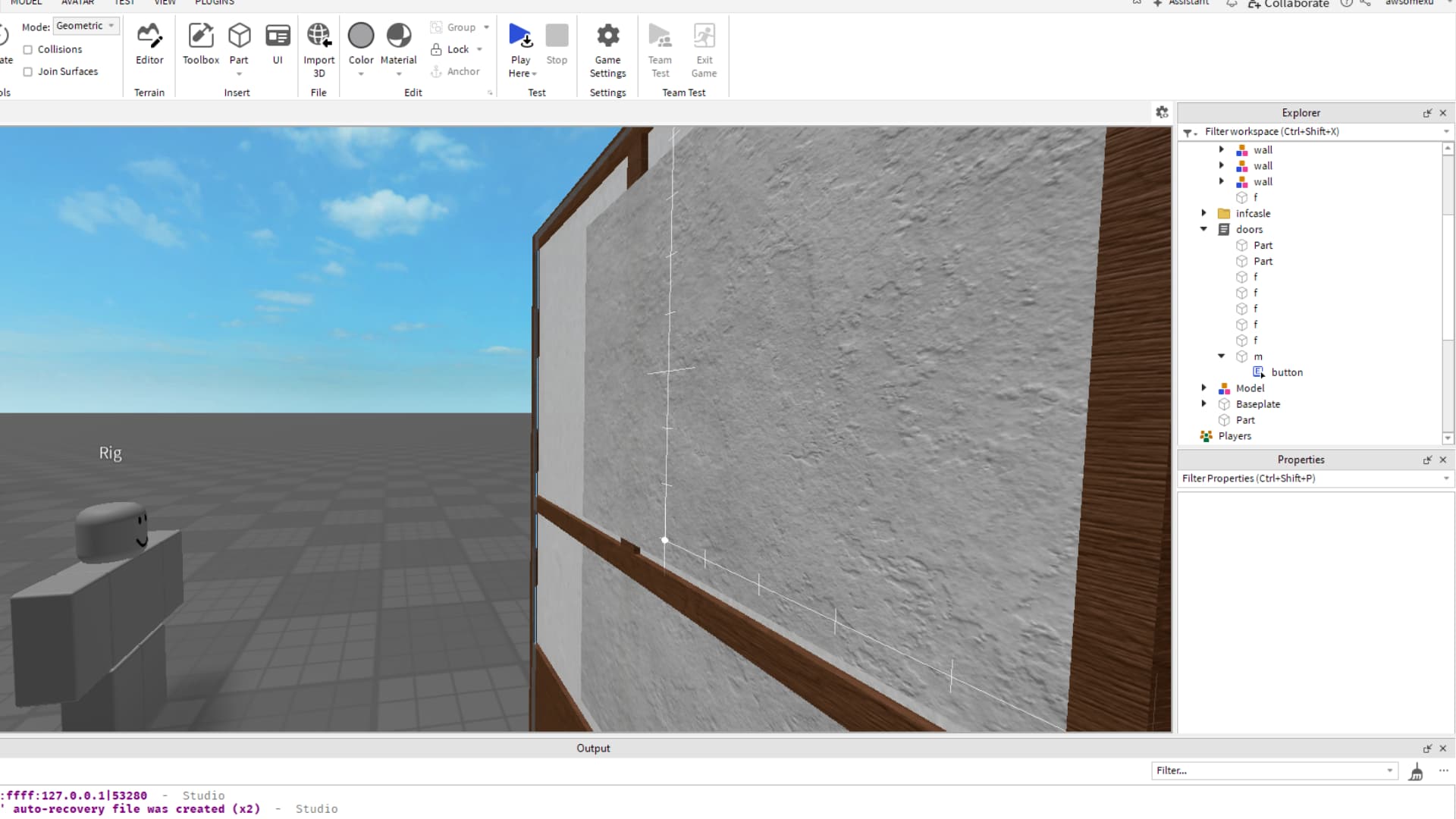This screenshot has width=1456, height=819.
Task: Open viewport settings gear icon
Action: click(x=1162, y=112)
